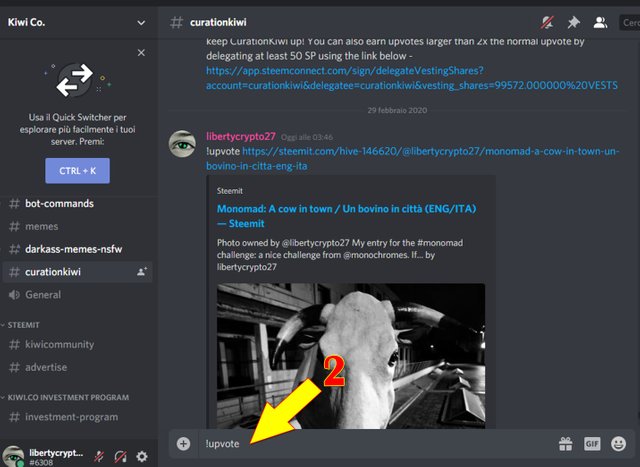
Task: Toggle channel notification mute bell icon
Action: [547, 22]
